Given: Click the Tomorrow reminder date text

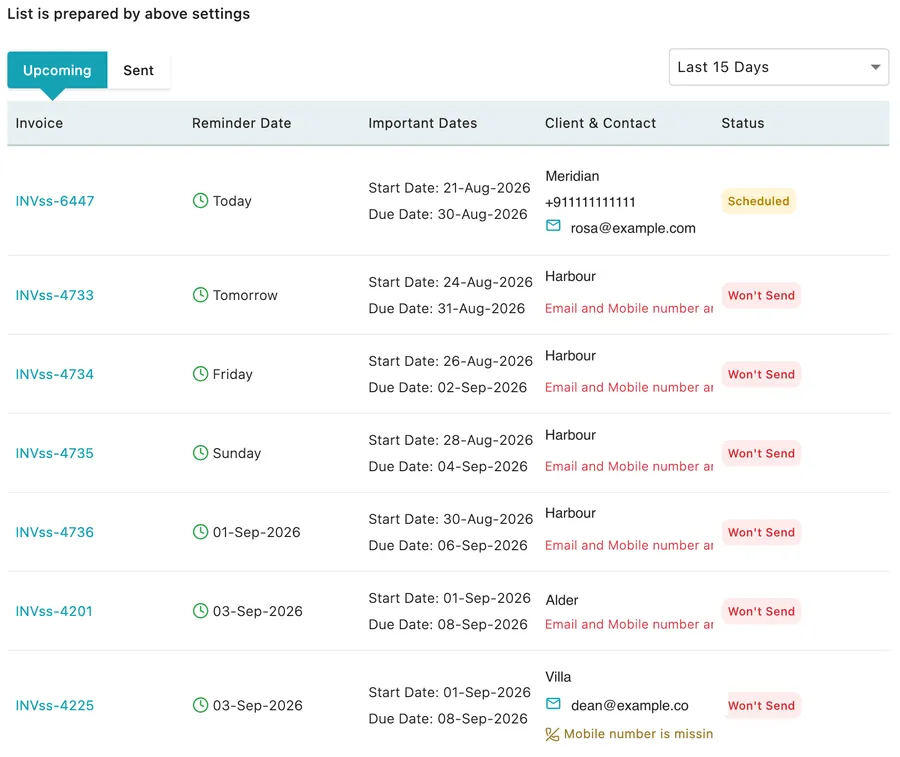Looking at the screenshot, I should (x=245, y=295).
